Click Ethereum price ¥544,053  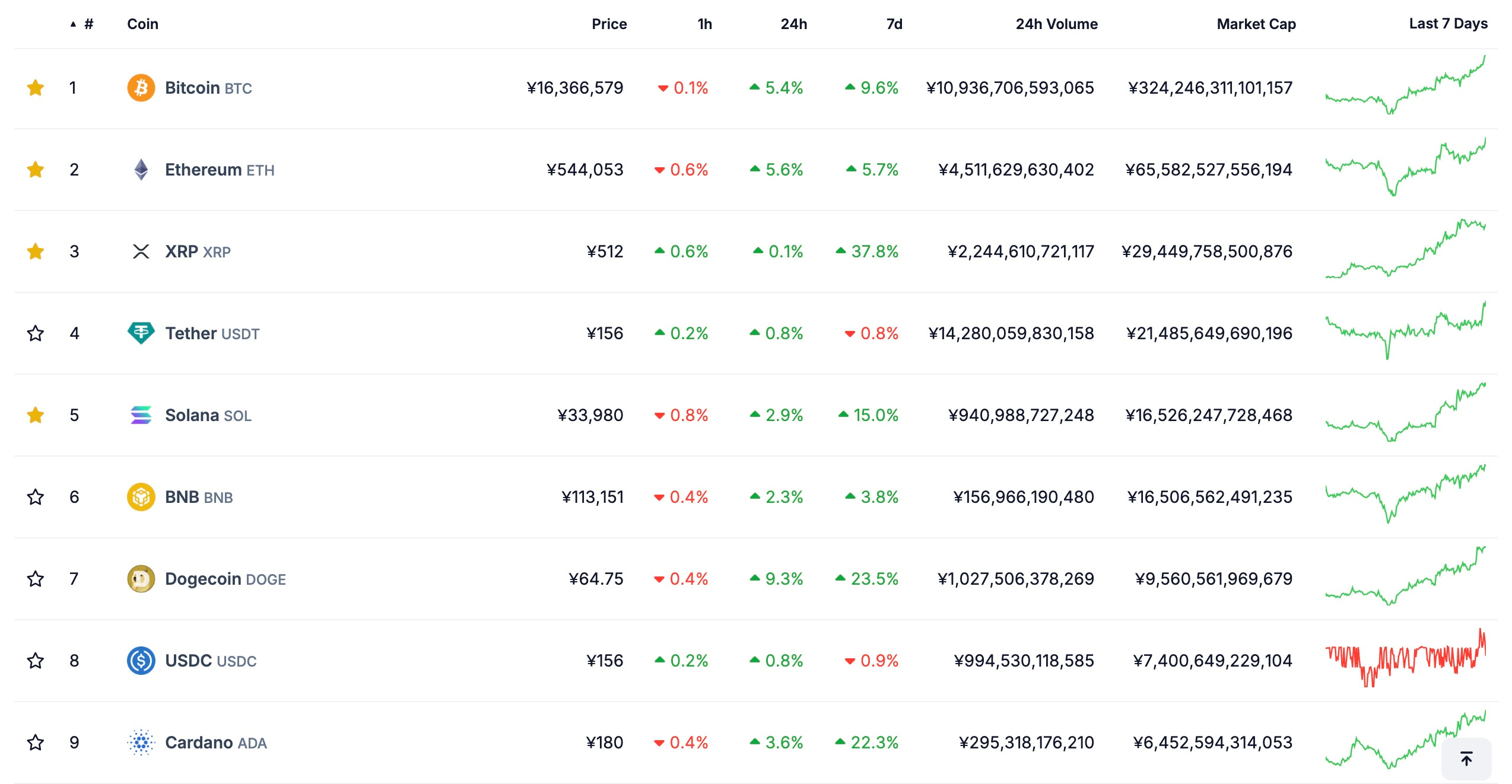point(585,170)
